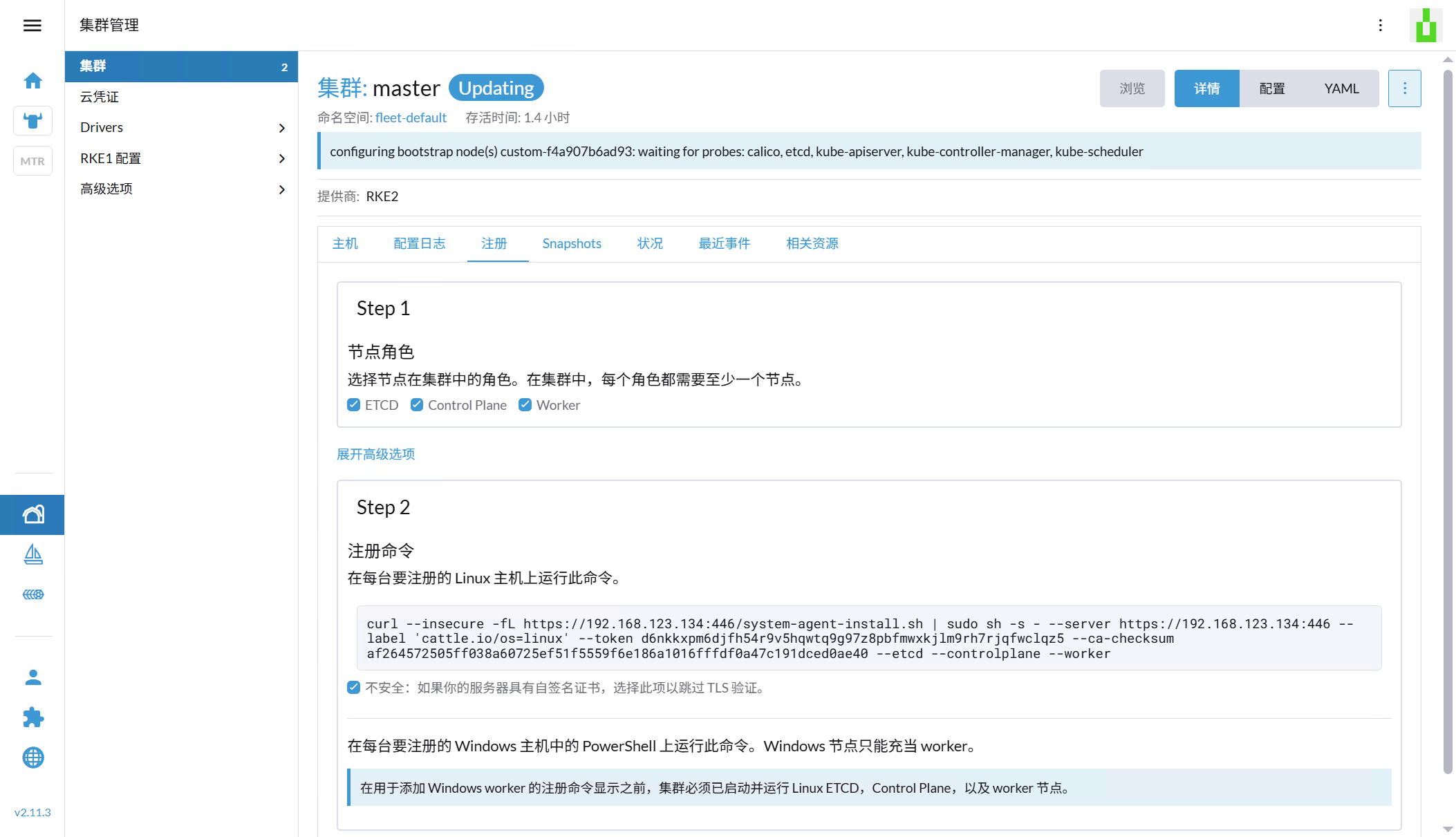Uncheck the insecure TLS skip checkbox
Screen dimensions: 1456x837
pyautogui.click(x=354, y=688)
